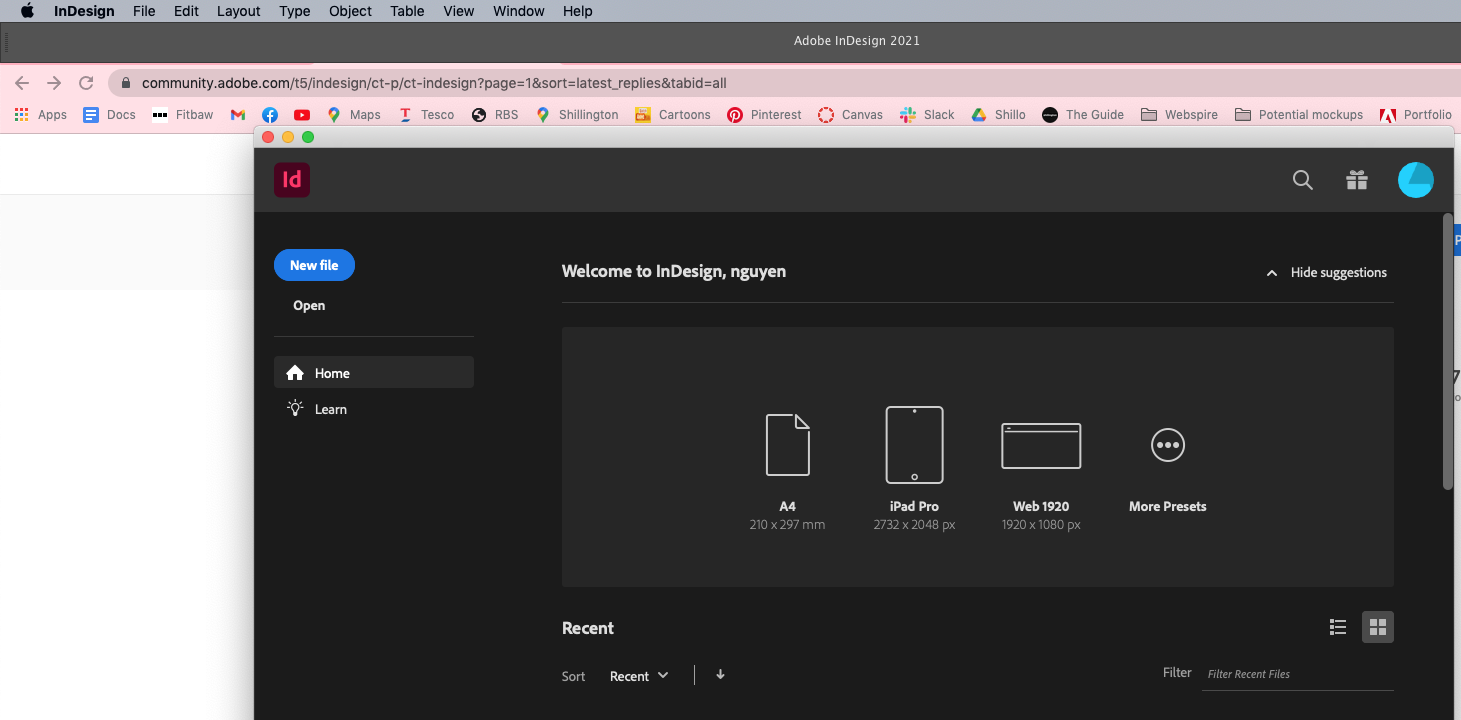Select the A4 document preset
The image size is (1461, 720).
787,460
